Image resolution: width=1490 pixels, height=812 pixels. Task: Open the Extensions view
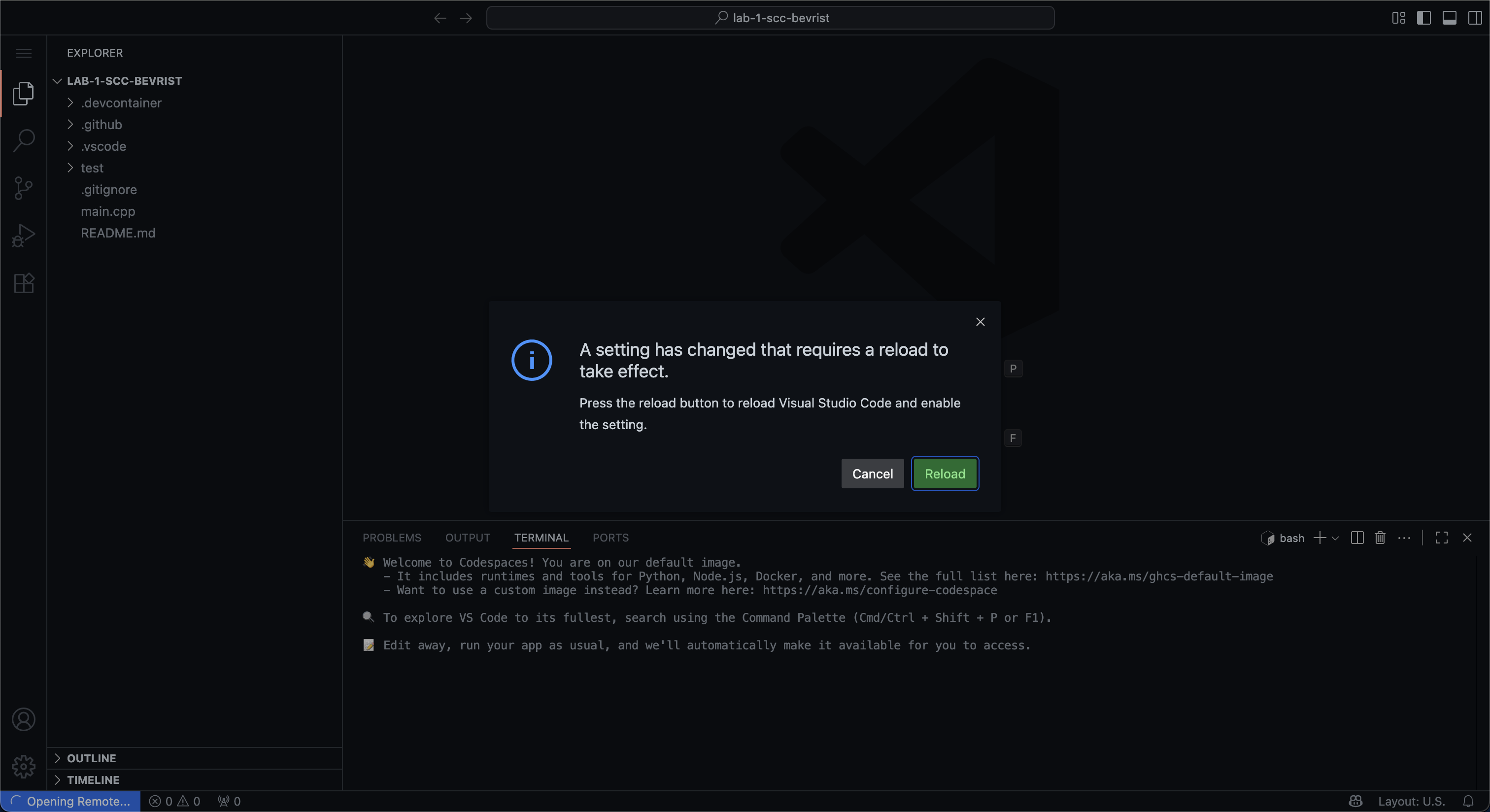24,283
